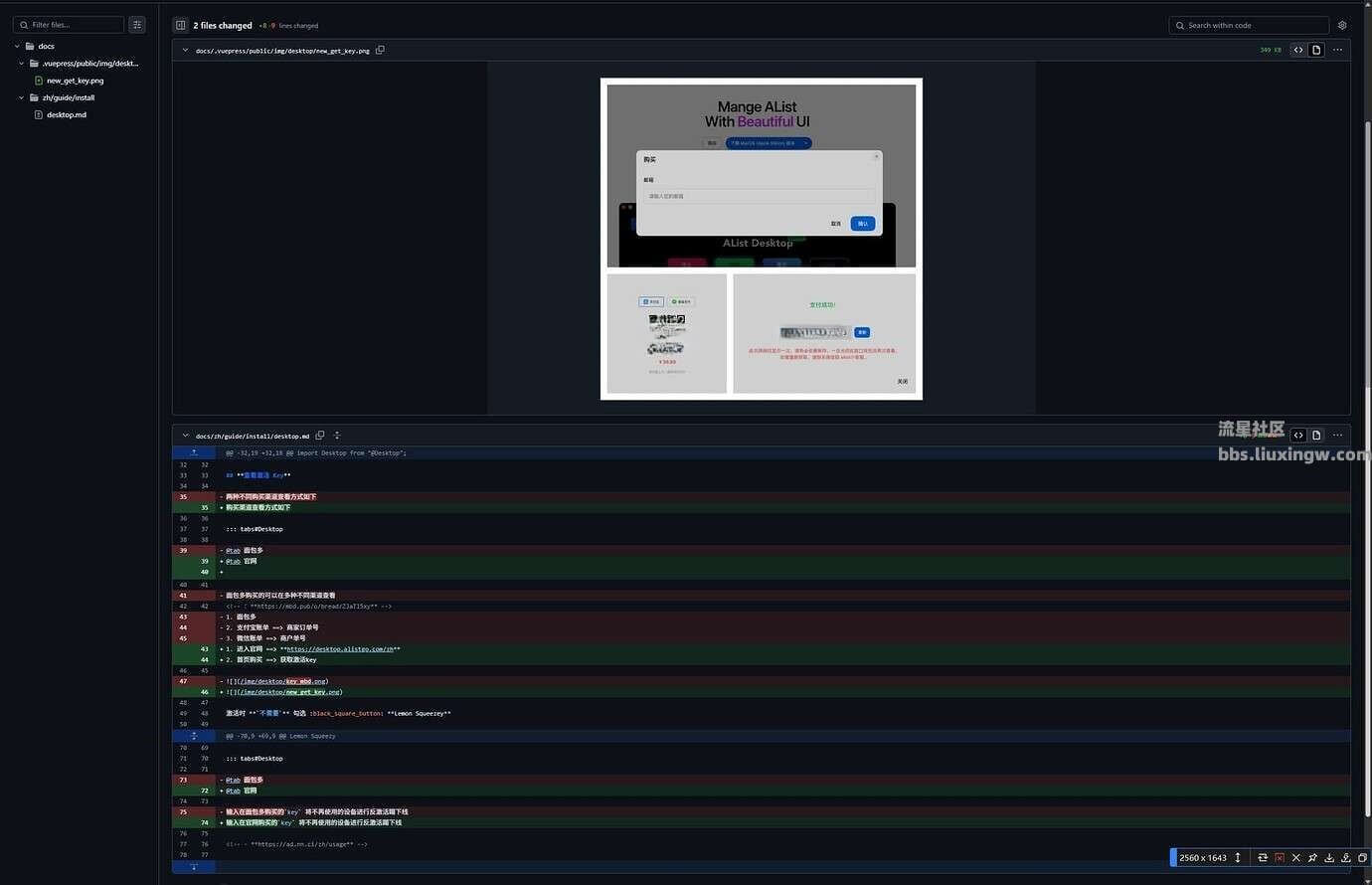Collapse the new_get_key.png diff section
This screenshot has width=1372, height=885.
coord(185,50)
